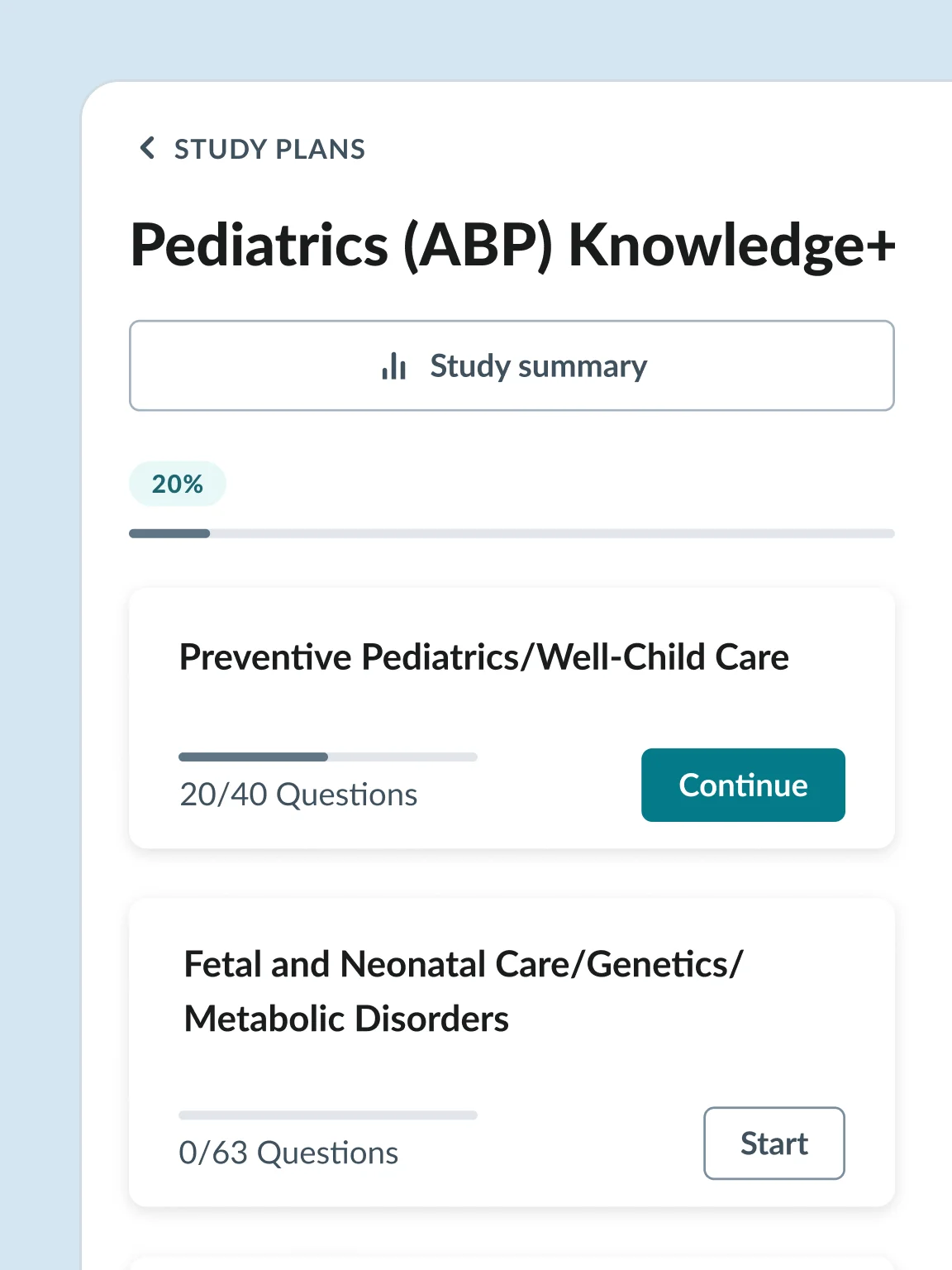952x1270 pixels.
Task: Click the bar chart icon in Study summary
Action: coord(393,365)
